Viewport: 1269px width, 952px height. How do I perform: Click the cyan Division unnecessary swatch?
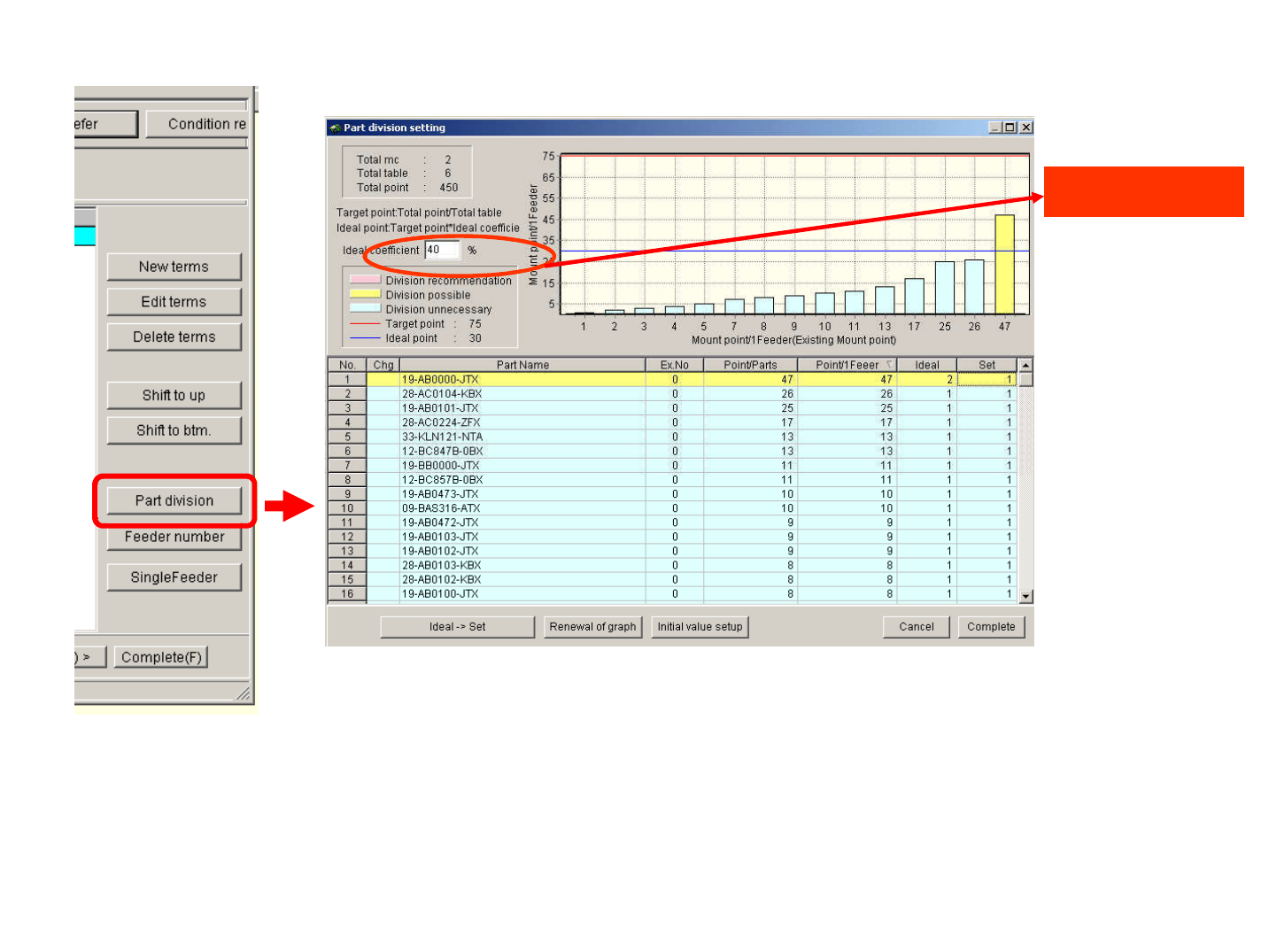coord(365,308)
